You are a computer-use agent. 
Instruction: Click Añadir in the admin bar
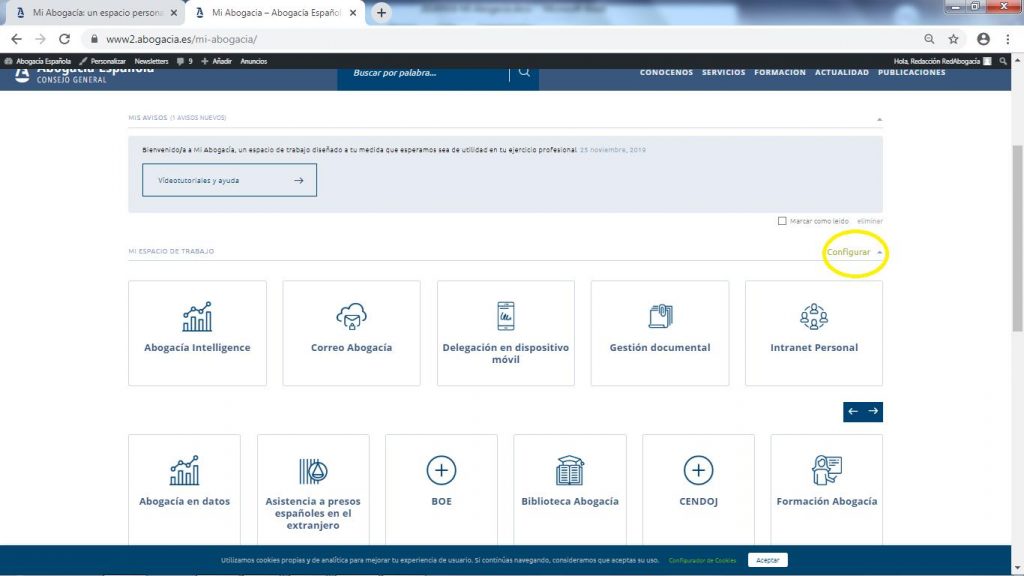point(216,61)
